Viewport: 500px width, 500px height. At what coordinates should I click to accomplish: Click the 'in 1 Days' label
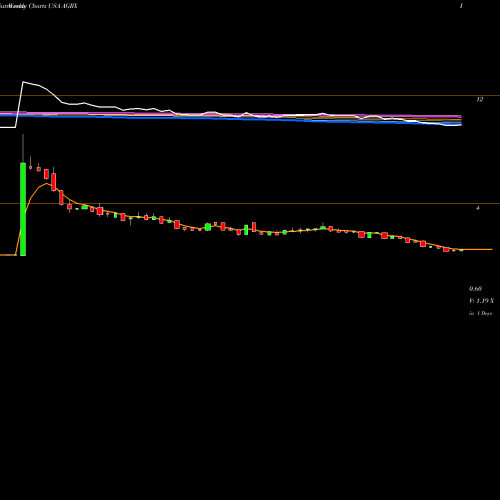point(481,313)
